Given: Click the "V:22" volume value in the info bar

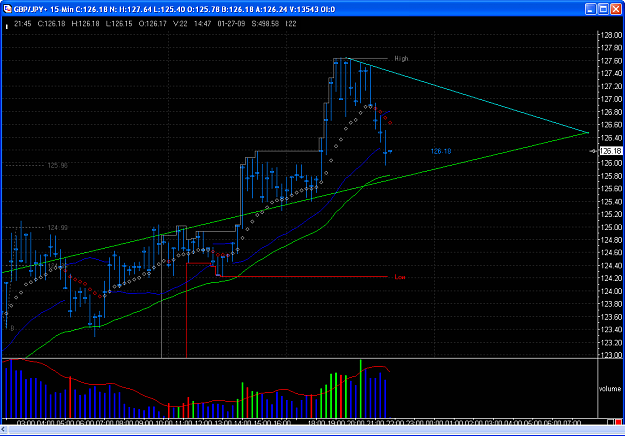Looking at the screenshot, I should coord(180,24).
